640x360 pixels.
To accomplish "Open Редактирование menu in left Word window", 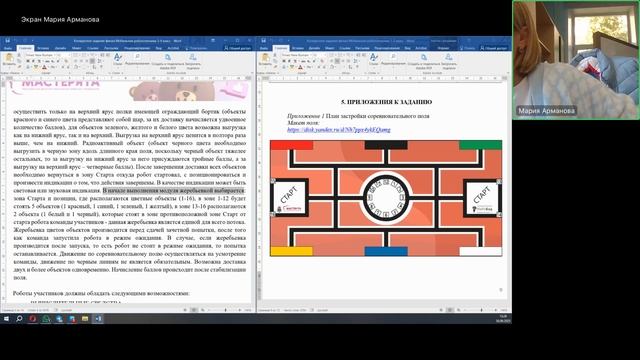I will [137, 60].
